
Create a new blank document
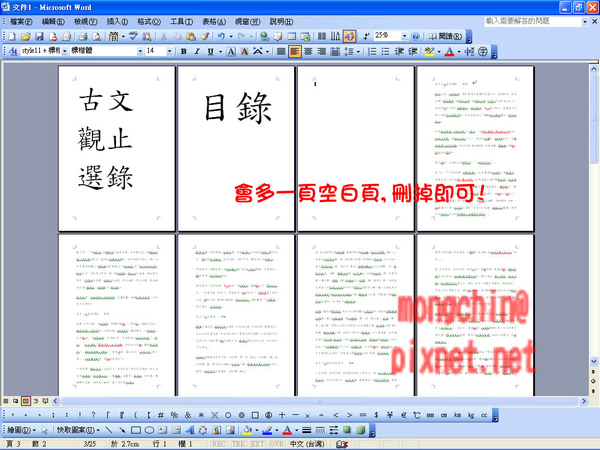click(x=11, y=36)
